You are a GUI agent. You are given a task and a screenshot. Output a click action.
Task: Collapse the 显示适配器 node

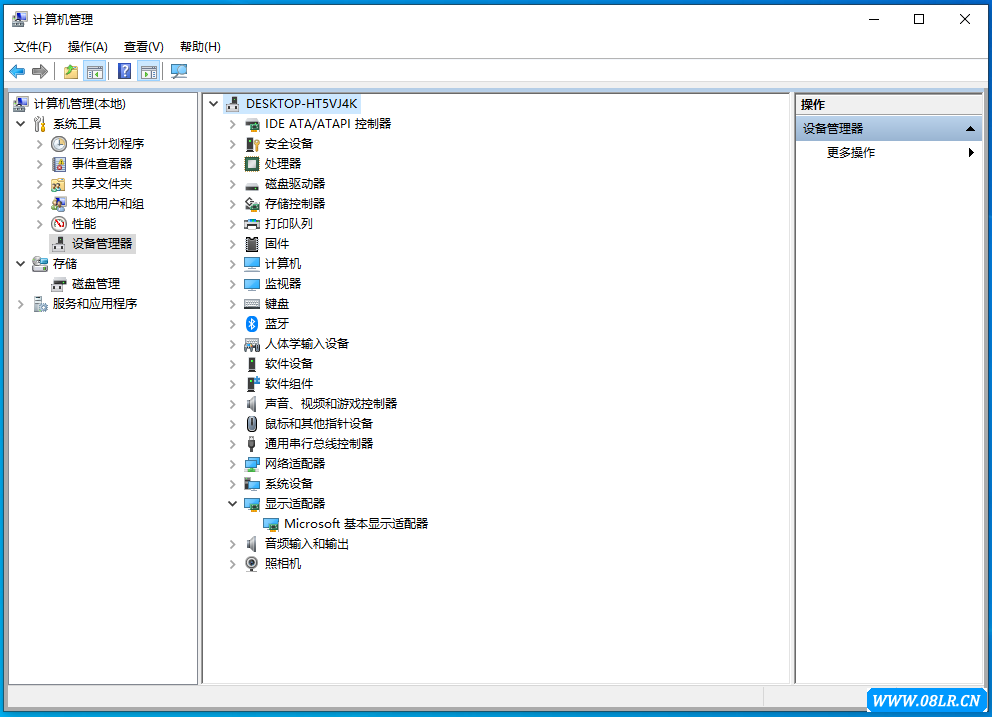pyautogui.click(x=233, y=504)
